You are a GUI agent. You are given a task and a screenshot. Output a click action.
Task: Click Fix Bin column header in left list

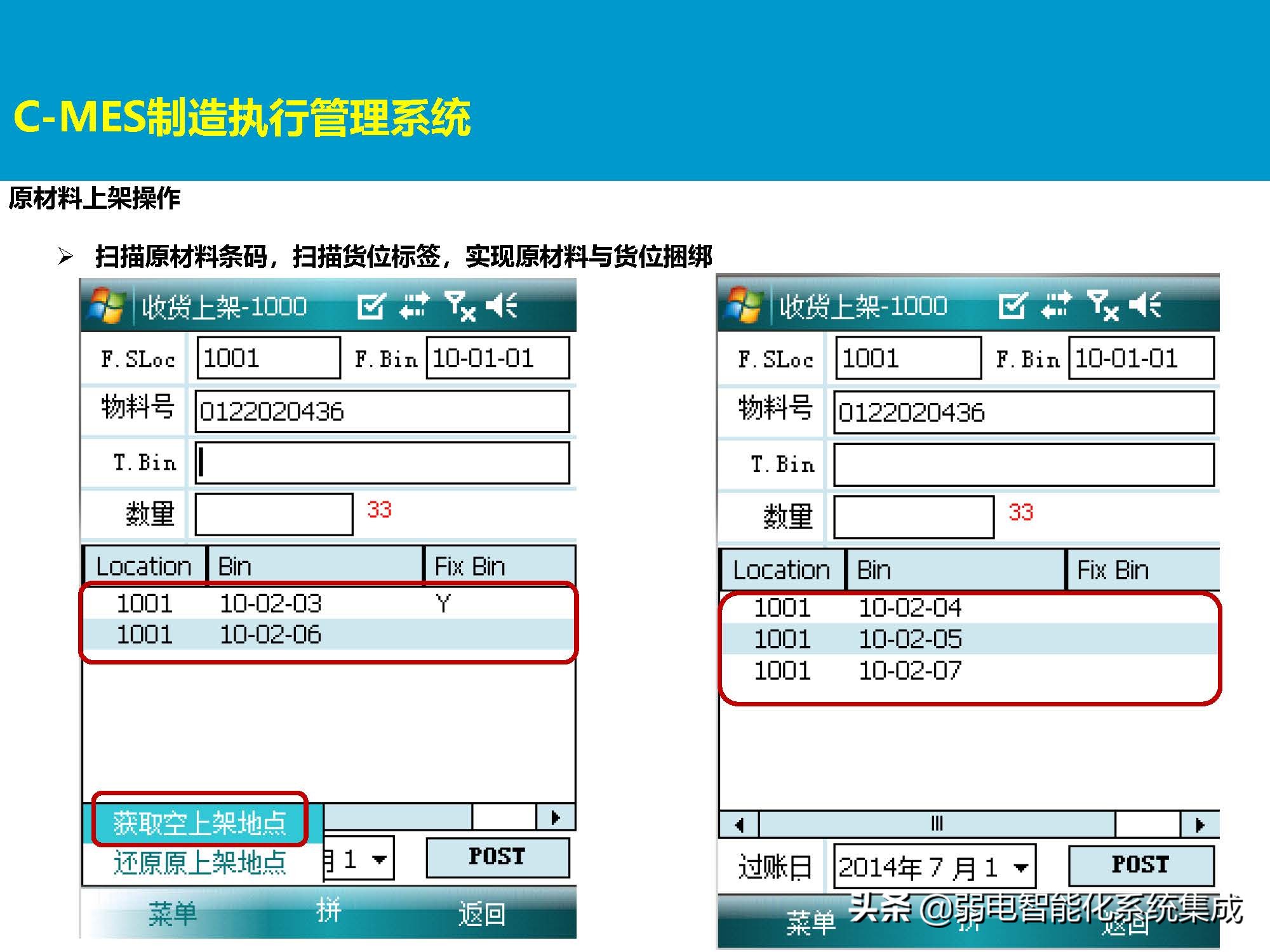tap(500, 565)
